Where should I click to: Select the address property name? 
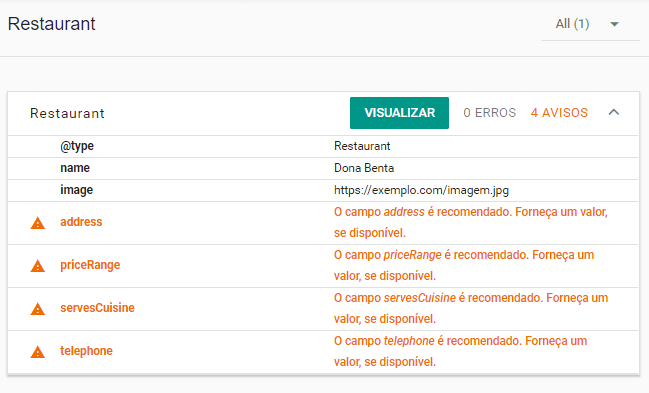pos(81,222)
